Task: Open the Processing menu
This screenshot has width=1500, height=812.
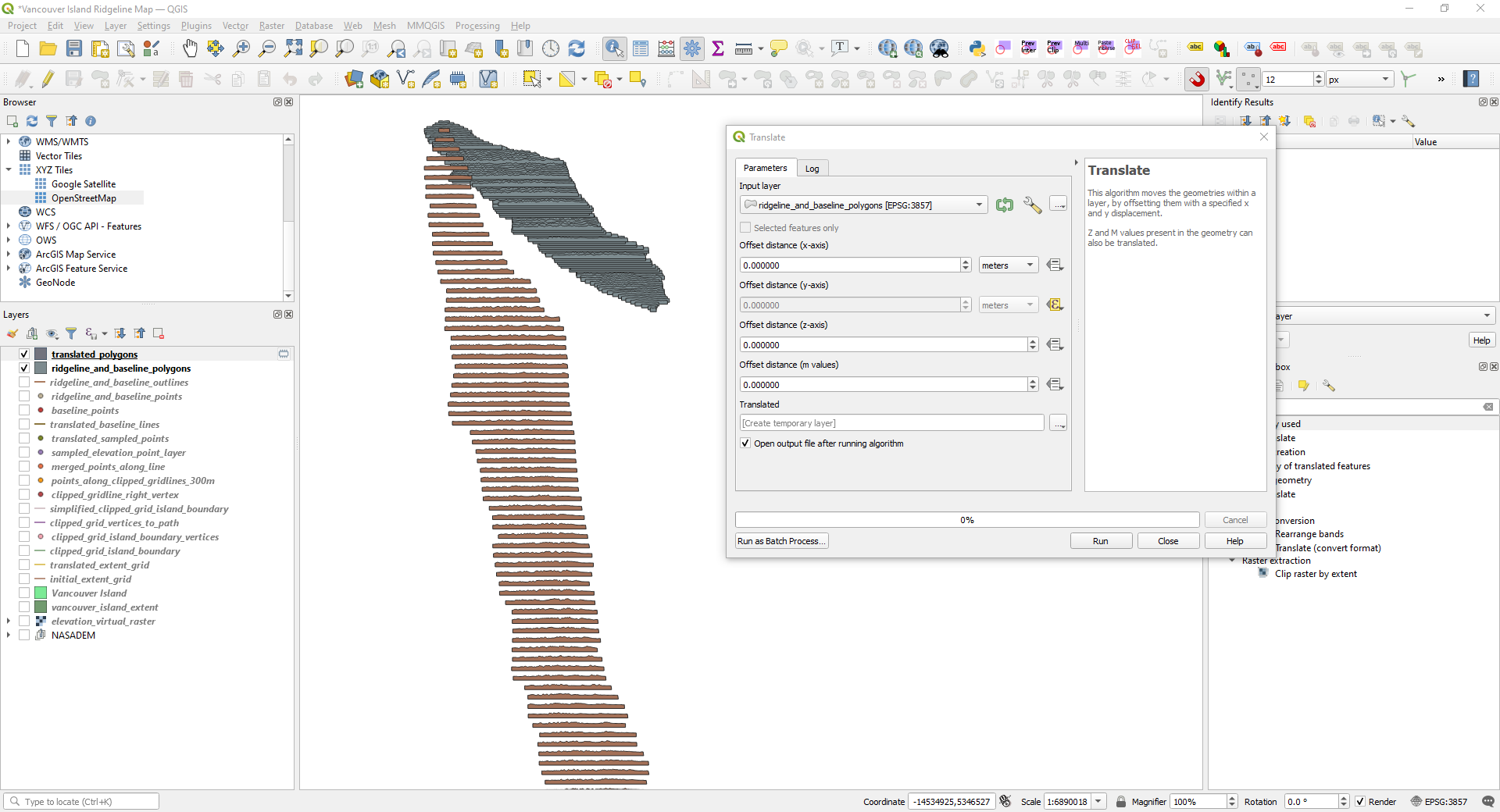Action: pos(477,26)
